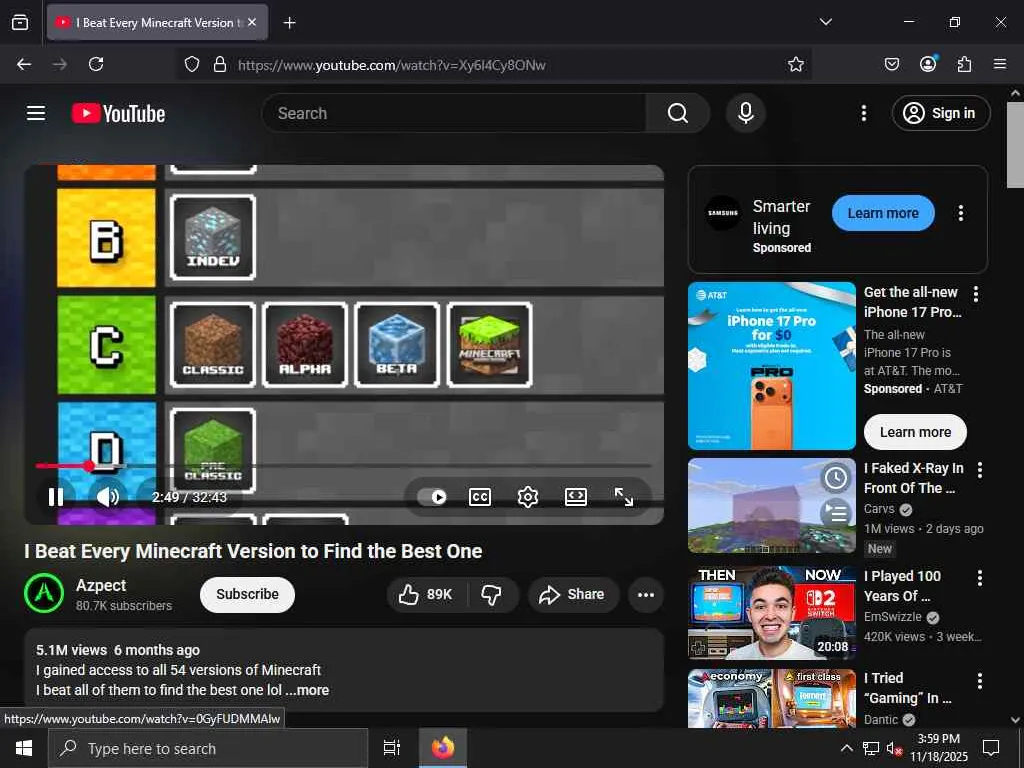1024x768 pixels.
Task: Bookmark this page with star
Action: click(x=795, y=64)
